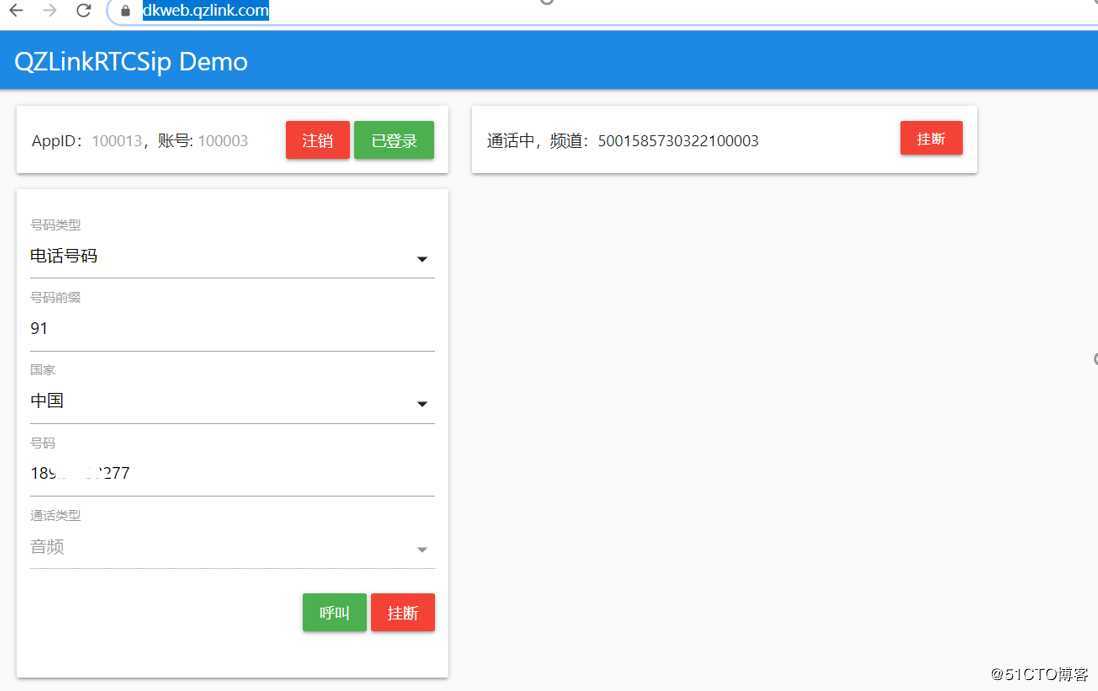Click the red 注销 logout button
This screenshot has width=1098, height=691.
pos(317,140)
